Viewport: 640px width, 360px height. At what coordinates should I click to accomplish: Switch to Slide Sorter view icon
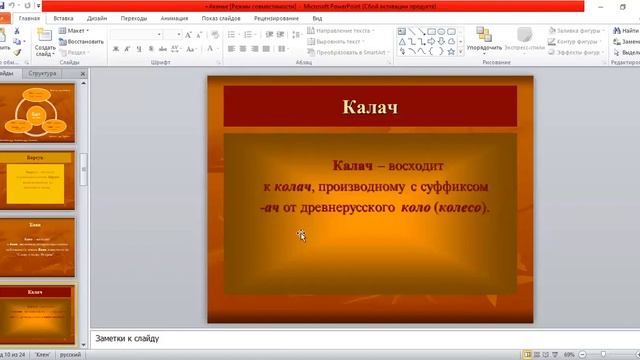tap(537, 355)
